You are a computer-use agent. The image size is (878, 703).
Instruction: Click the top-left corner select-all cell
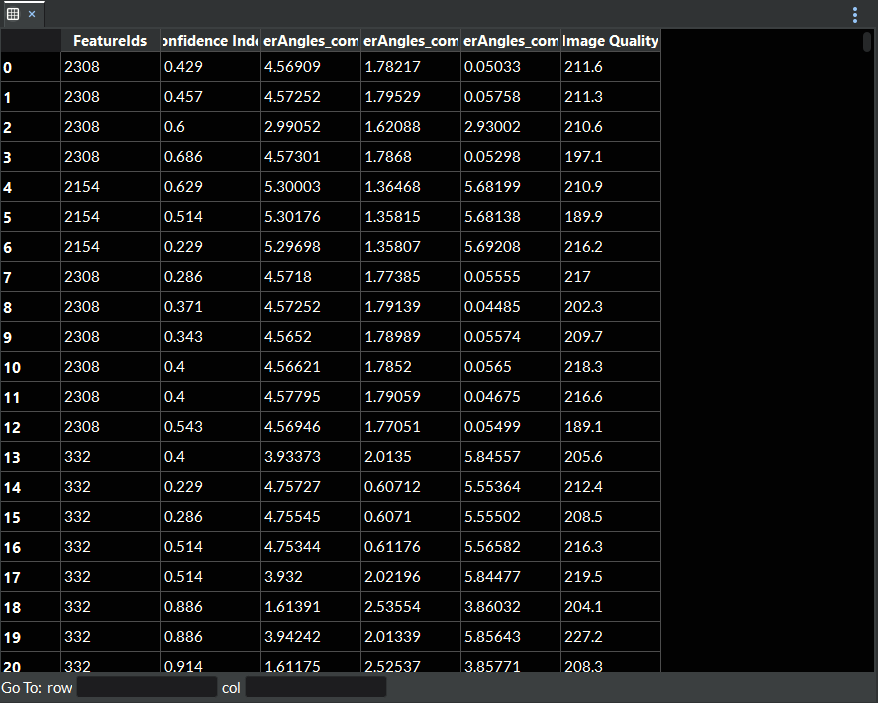(30, 41)
